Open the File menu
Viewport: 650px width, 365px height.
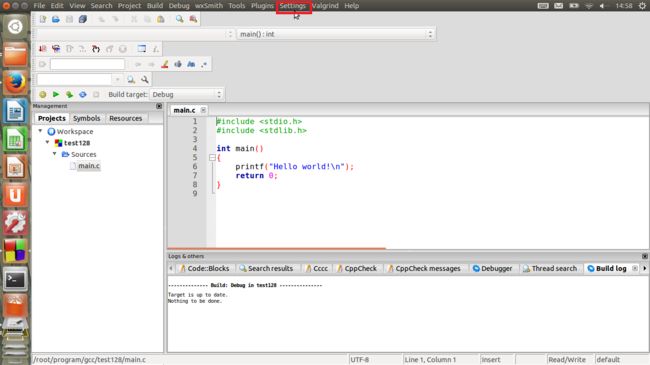tap(39, 6)
